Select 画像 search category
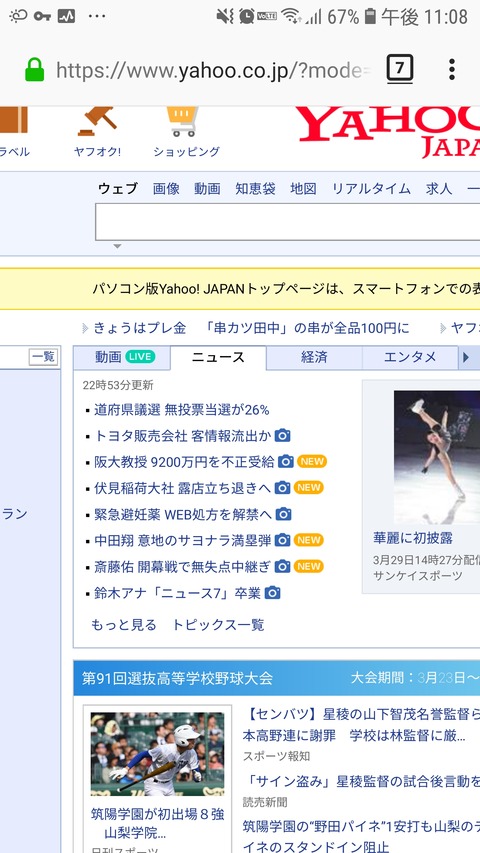The height and width of the screenshot is (853, 480). tap(166, 189)
